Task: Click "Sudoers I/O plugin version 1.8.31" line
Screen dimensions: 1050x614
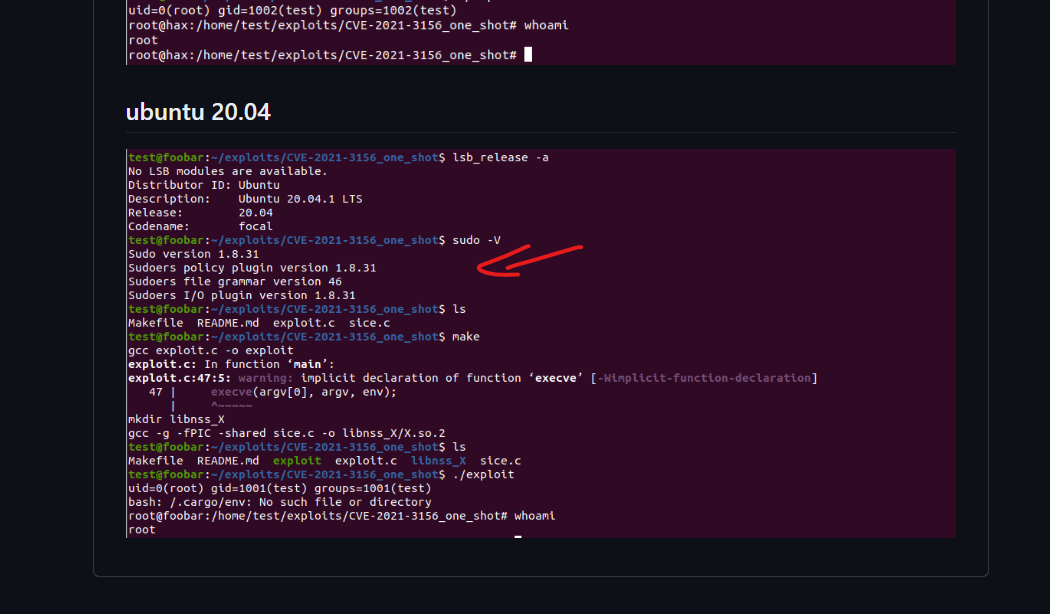Action: [241, 295]
